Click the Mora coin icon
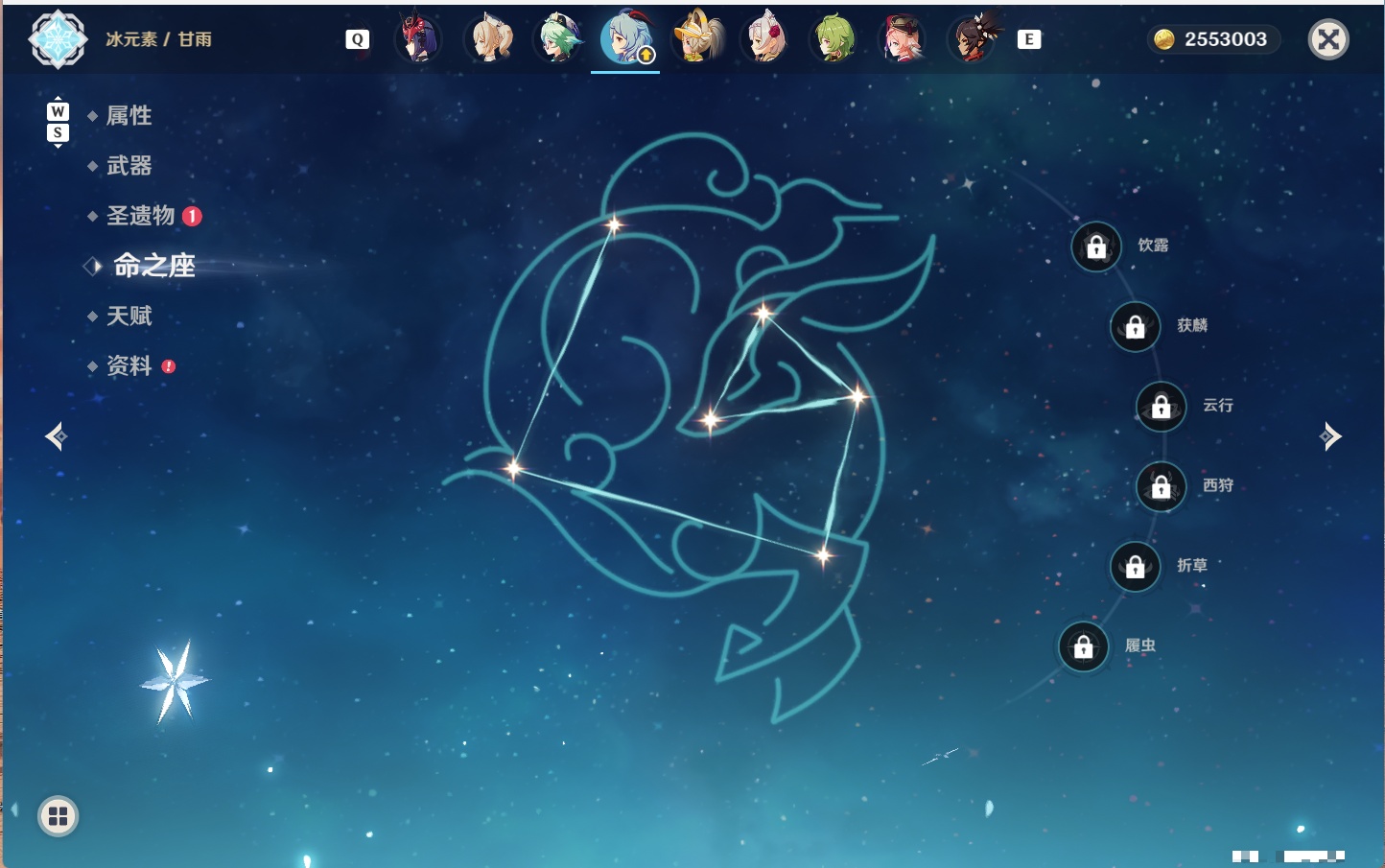1385x868 pixels. (1164, 39)
